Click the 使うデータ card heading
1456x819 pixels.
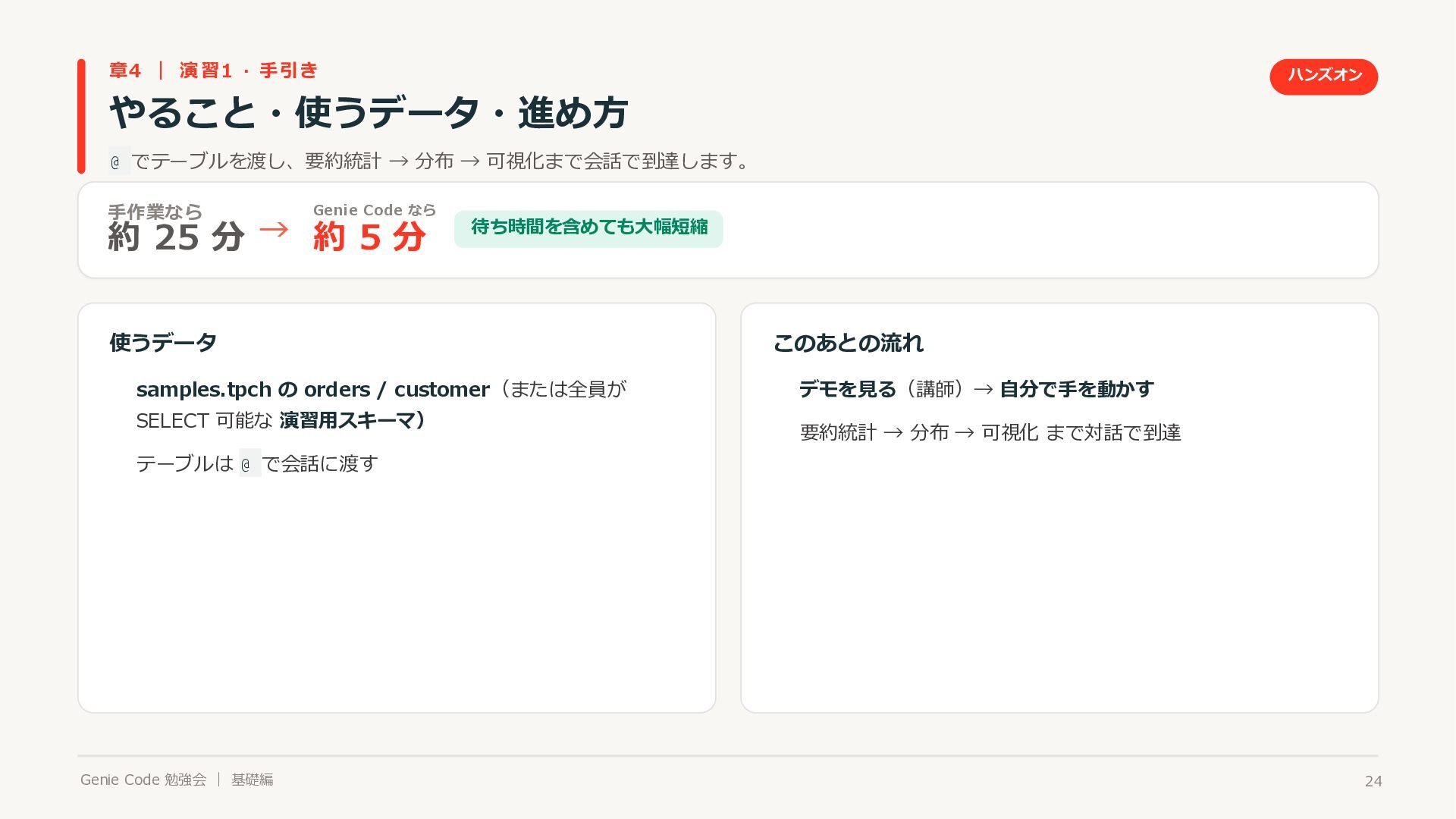163,343
